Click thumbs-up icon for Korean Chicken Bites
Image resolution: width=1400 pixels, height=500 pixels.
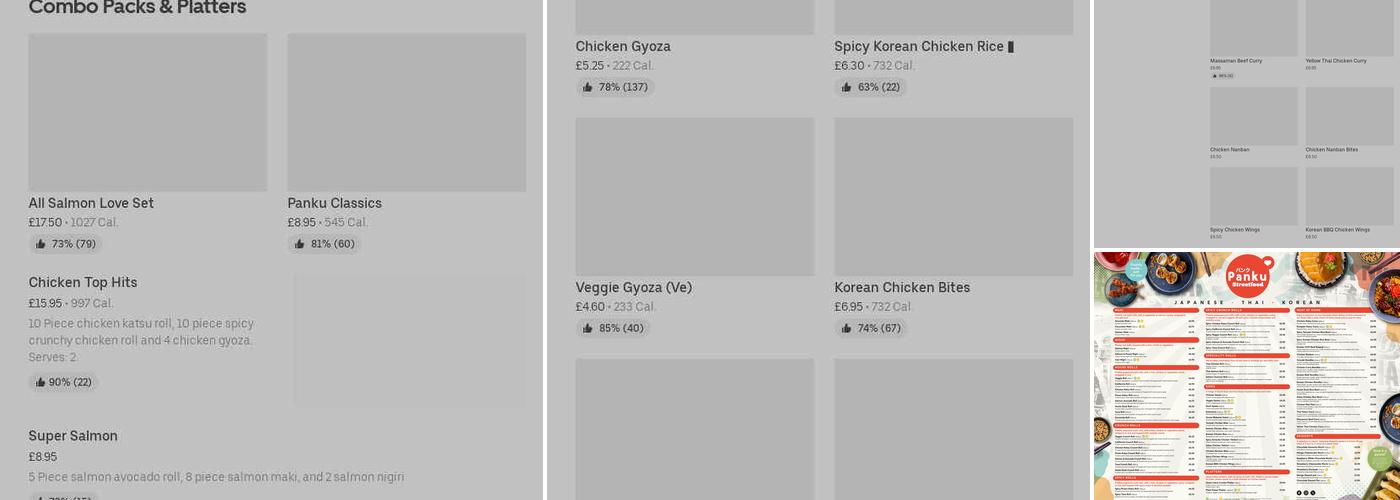pyautogui.click(x=847, y=328)
